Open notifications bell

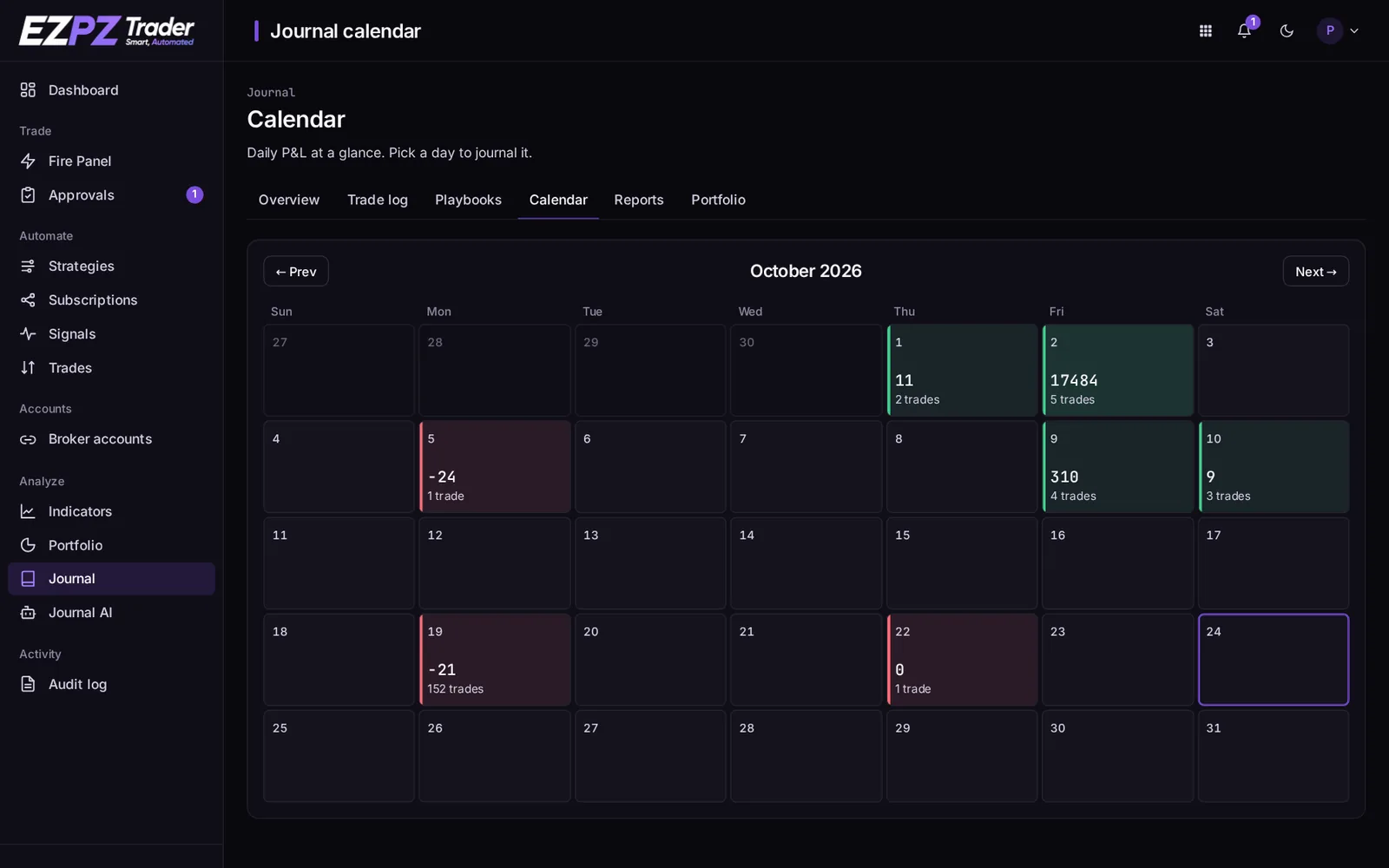(x=1244, y=30)
